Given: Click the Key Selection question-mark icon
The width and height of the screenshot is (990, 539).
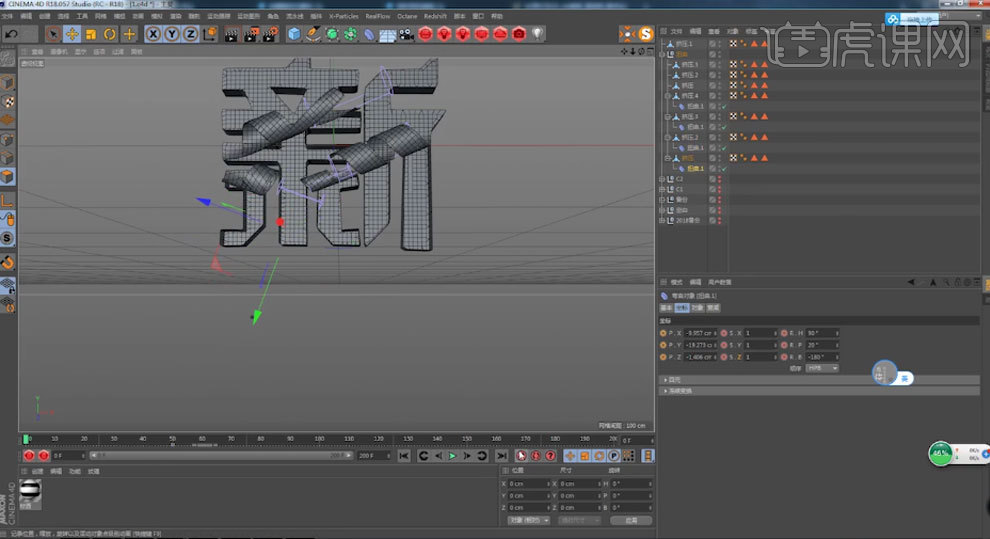Looking at the screenshot, I should [x=551, y=456].
